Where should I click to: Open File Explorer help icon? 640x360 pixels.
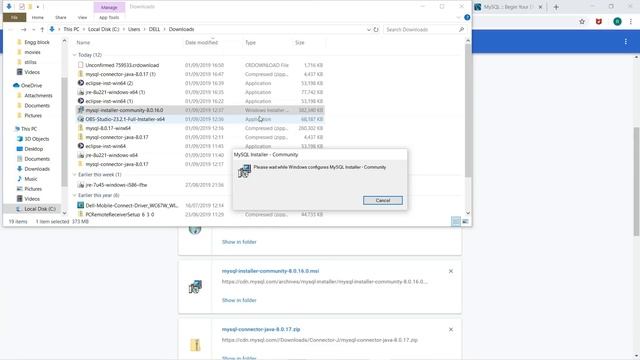coord(467,18)
